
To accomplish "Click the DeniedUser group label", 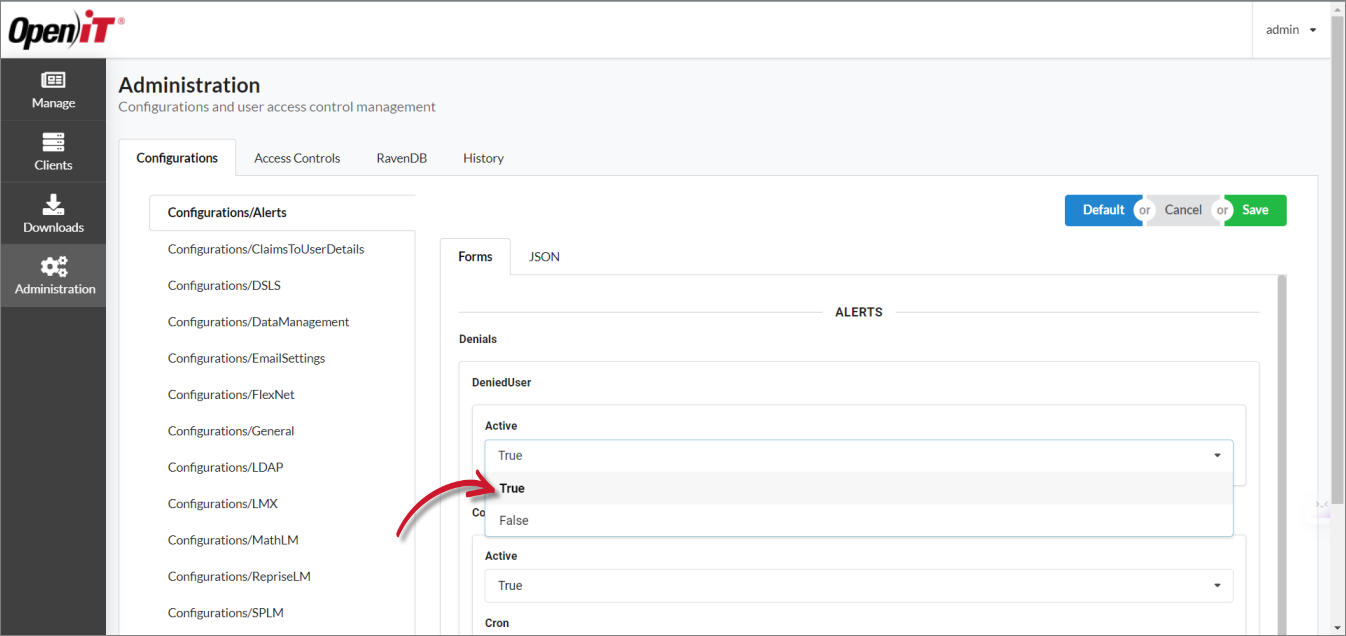I will click(501, 383).
